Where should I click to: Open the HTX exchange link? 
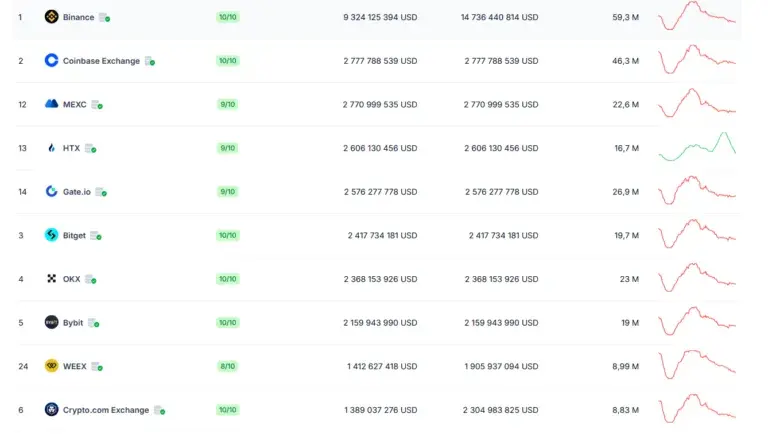(71, 148)
